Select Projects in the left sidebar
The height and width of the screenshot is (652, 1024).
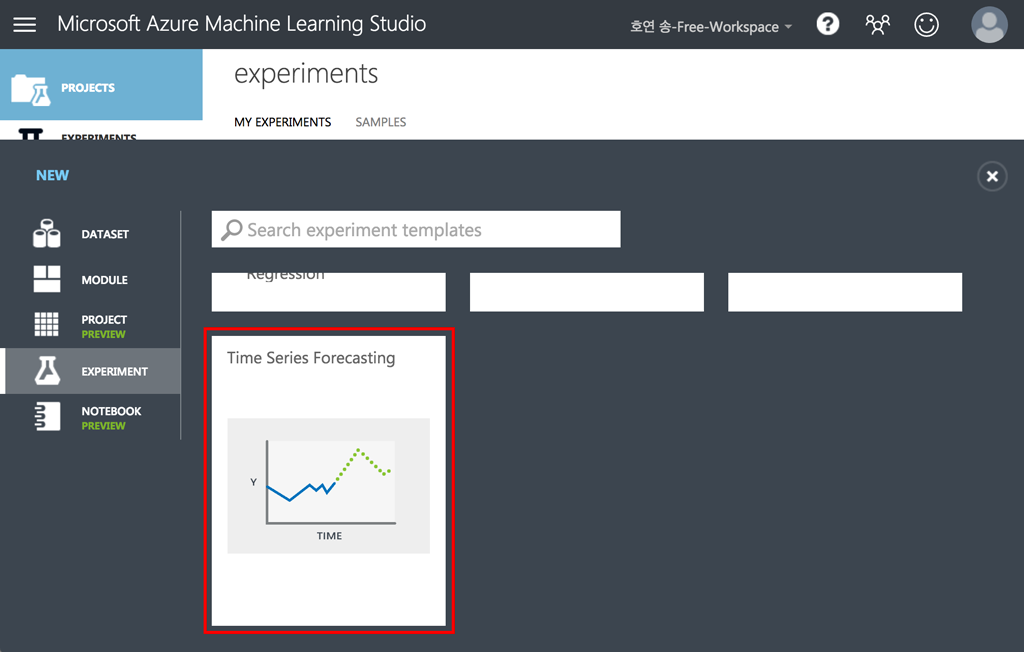tap(88, 88)
